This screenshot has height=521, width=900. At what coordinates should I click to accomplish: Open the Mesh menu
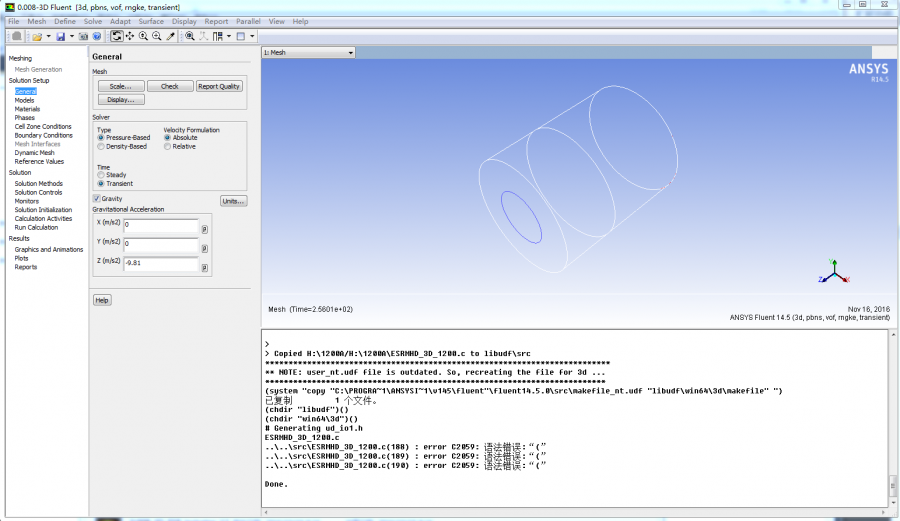37,21
